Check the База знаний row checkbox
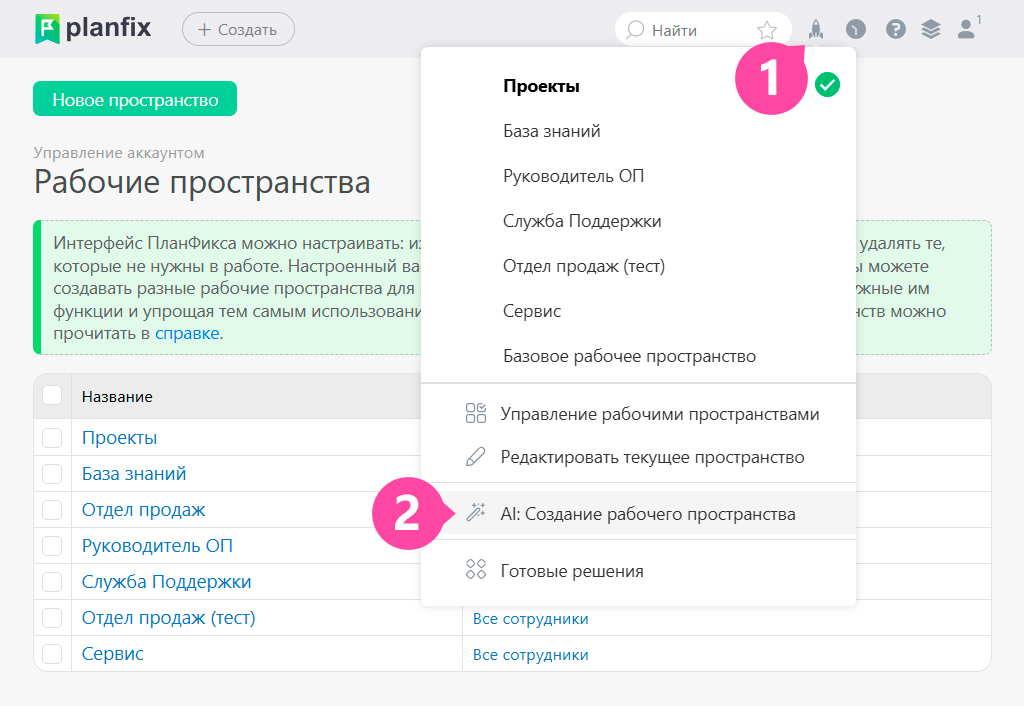The width and height of the screenshot is (1024, 706). (52, 473)
